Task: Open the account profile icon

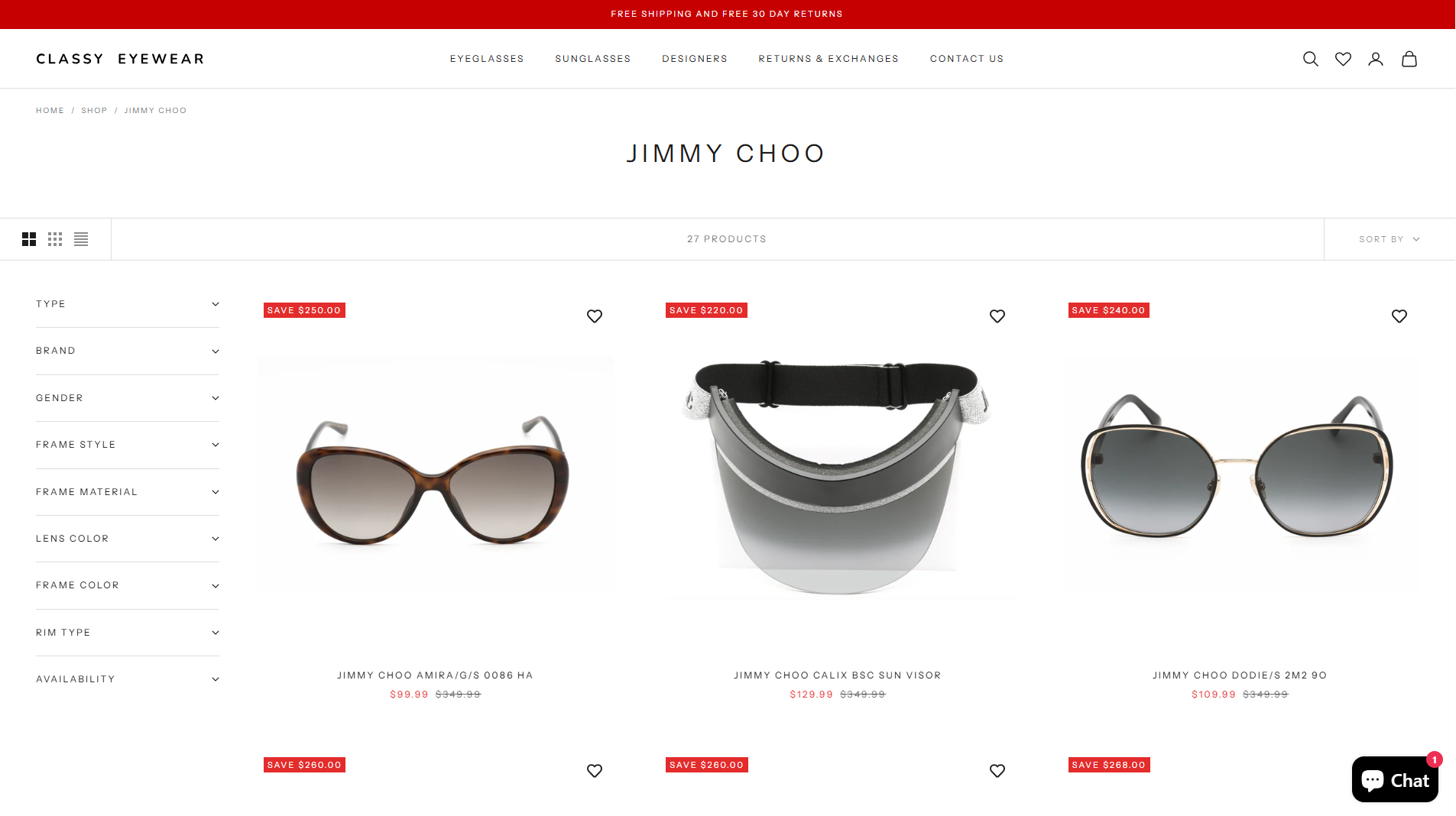Action: coord(1376,59)
